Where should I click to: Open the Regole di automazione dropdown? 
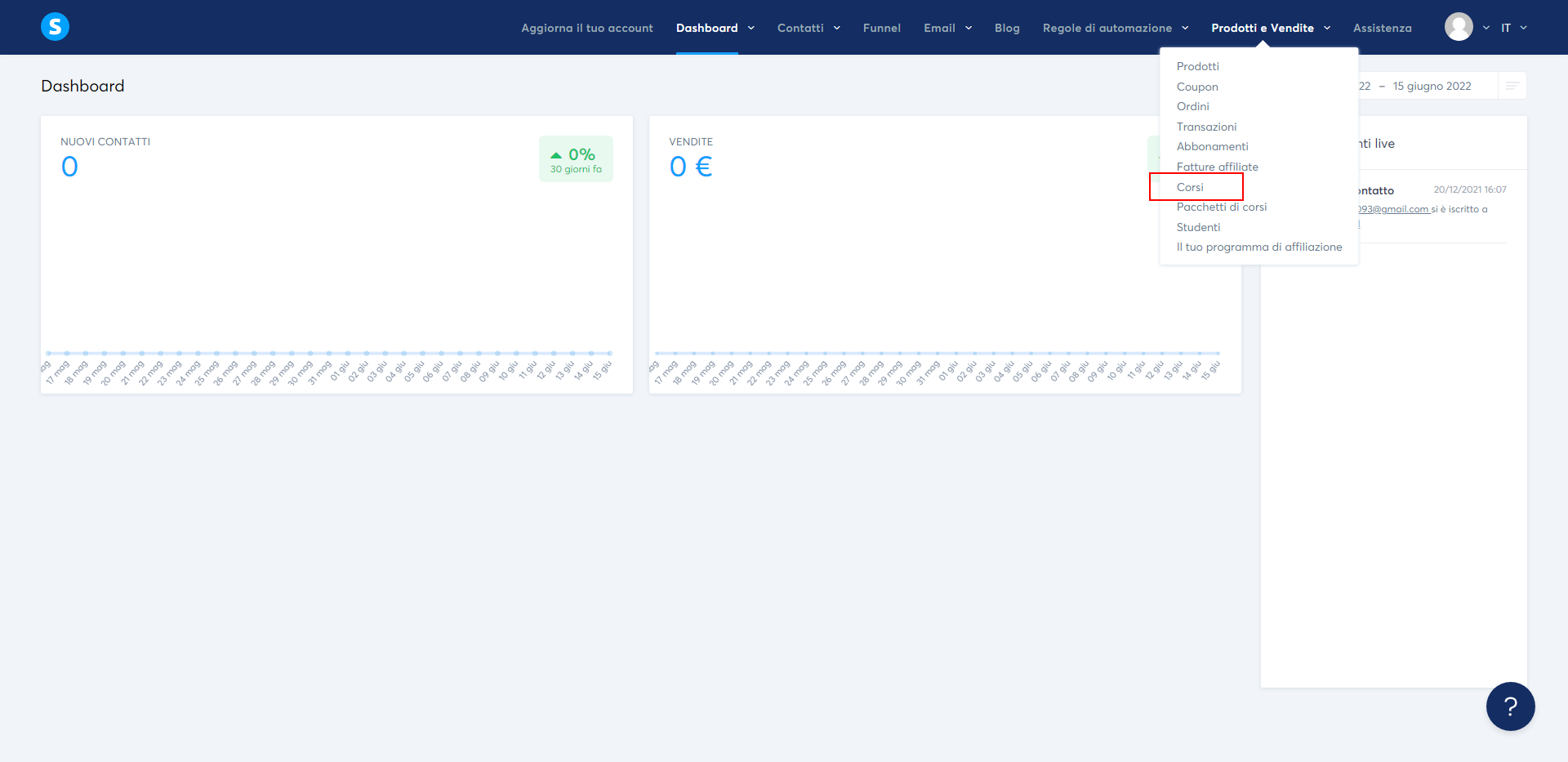point(1107,27)
